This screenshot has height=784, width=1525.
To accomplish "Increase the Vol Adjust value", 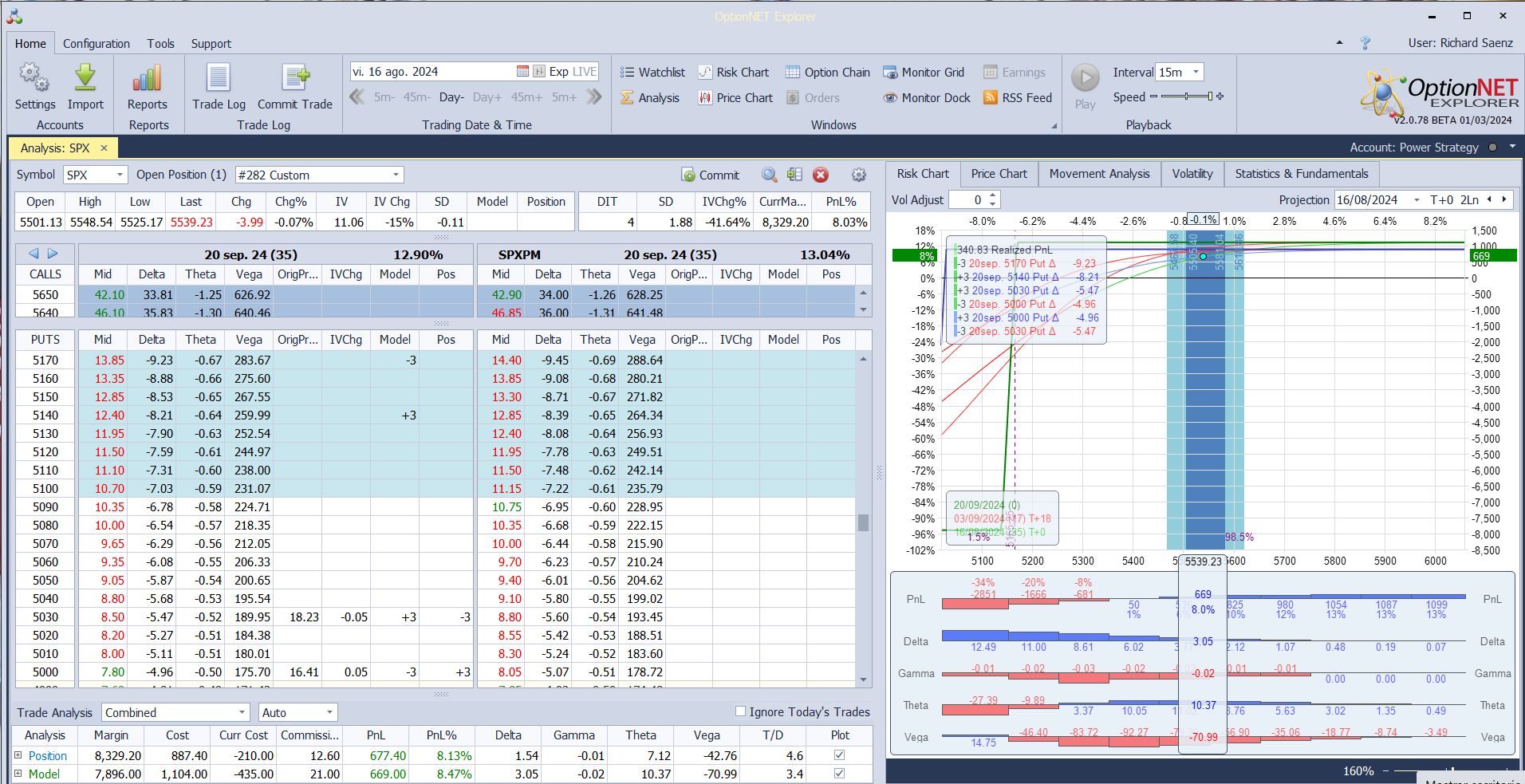I will coord(993,195).
